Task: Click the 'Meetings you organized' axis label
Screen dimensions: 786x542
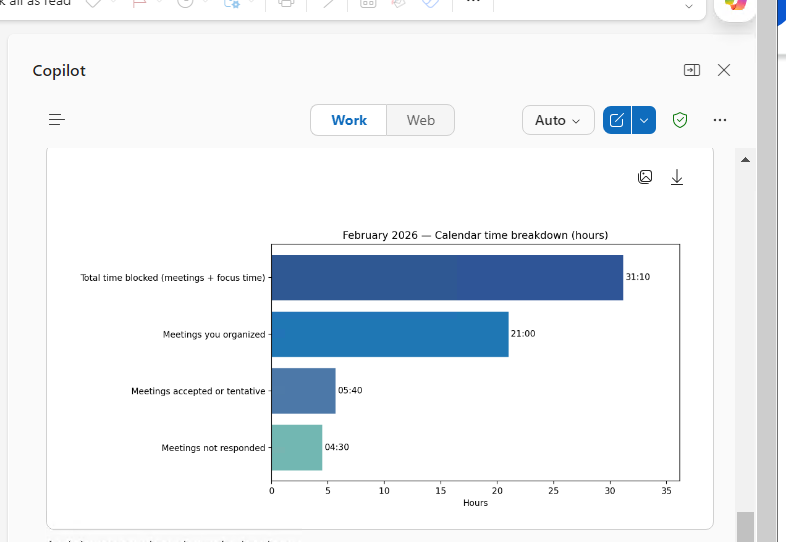Action: point(214,334)
